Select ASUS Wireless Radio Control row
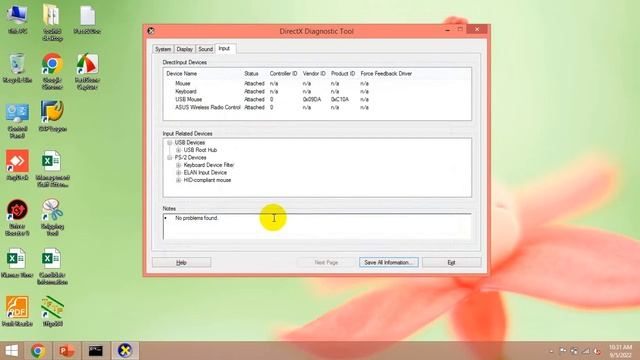This screenshot has width=640, height=360. pyautogui.click(x=317, y=107)
